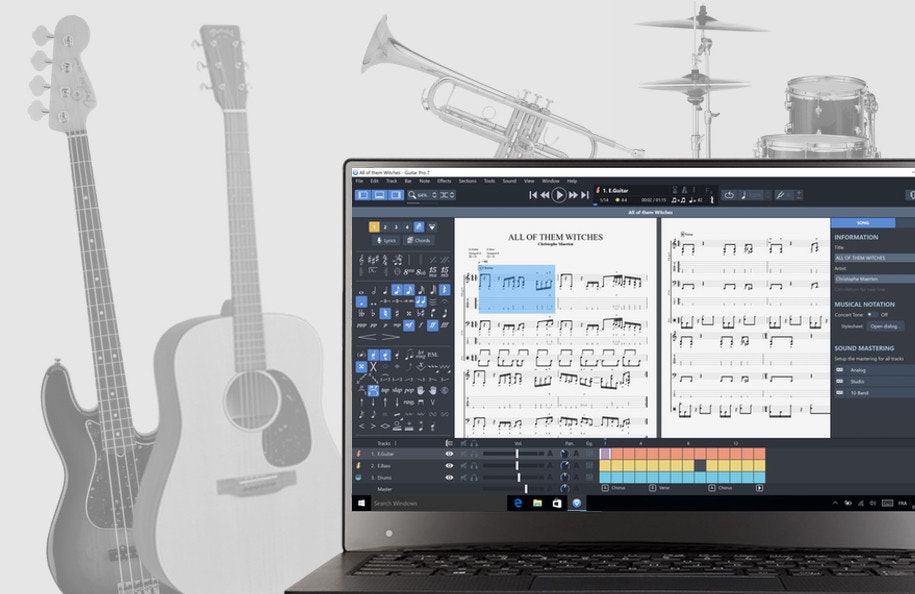Open the design mode triangle dropdown
Viewport: 915px width, 594px height.
tap(432, 227)
